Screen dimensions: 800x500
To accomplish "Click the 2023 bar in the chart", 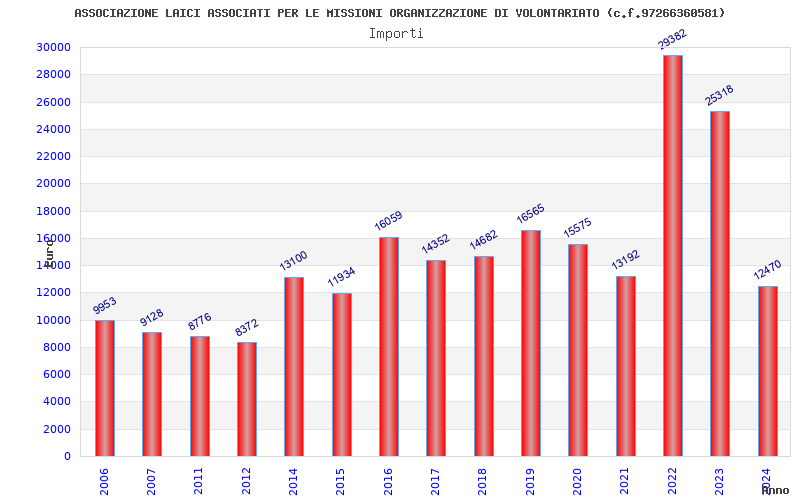I will point(720,284).
